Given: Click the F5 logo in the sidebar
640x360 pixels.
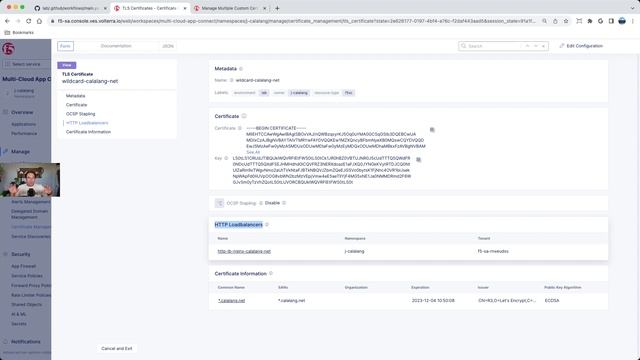Looking at the screenshot, I should (x=8, y=49).
